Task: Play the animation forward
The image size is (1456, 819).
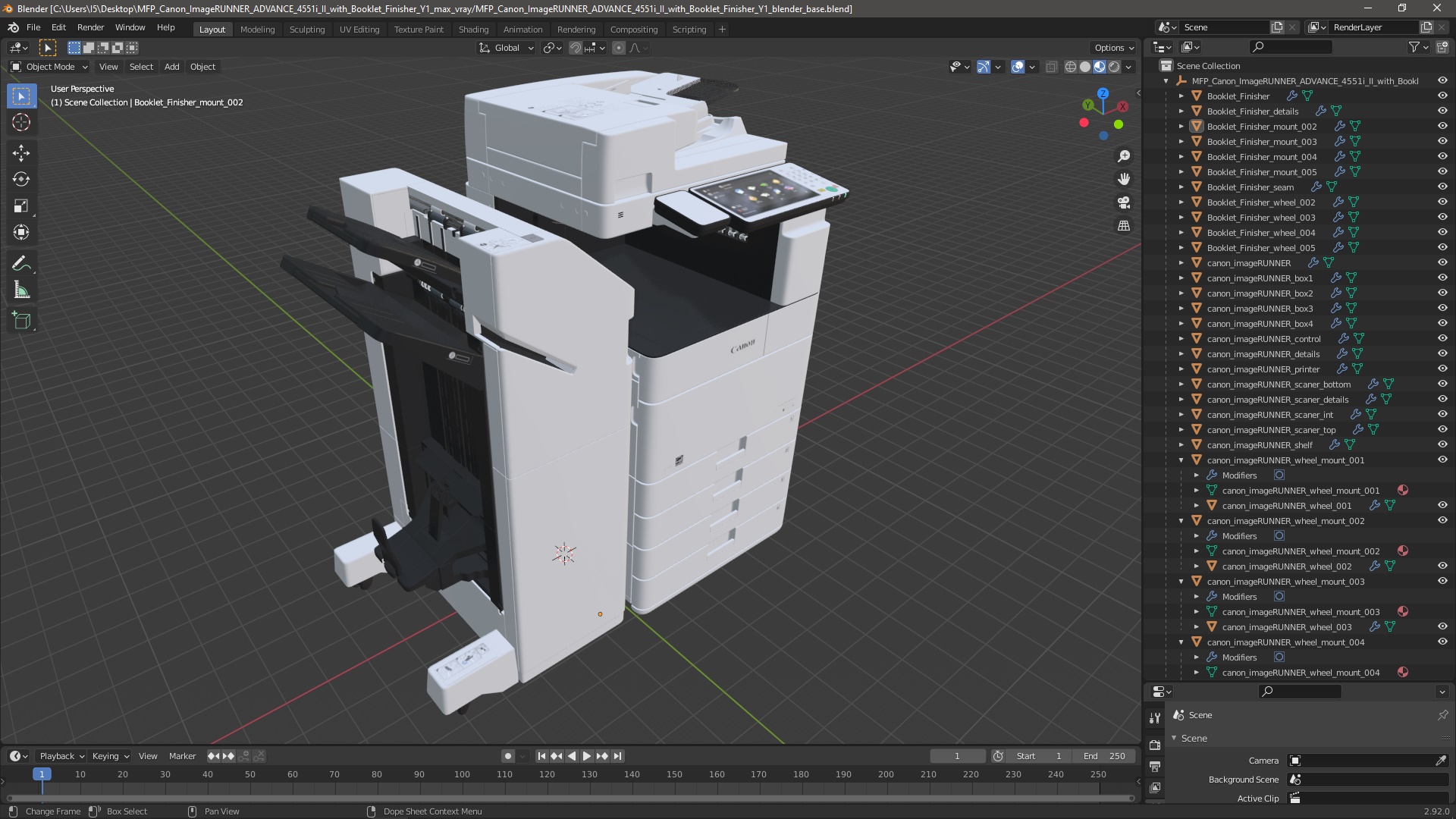Action: [x=587, y=756]
